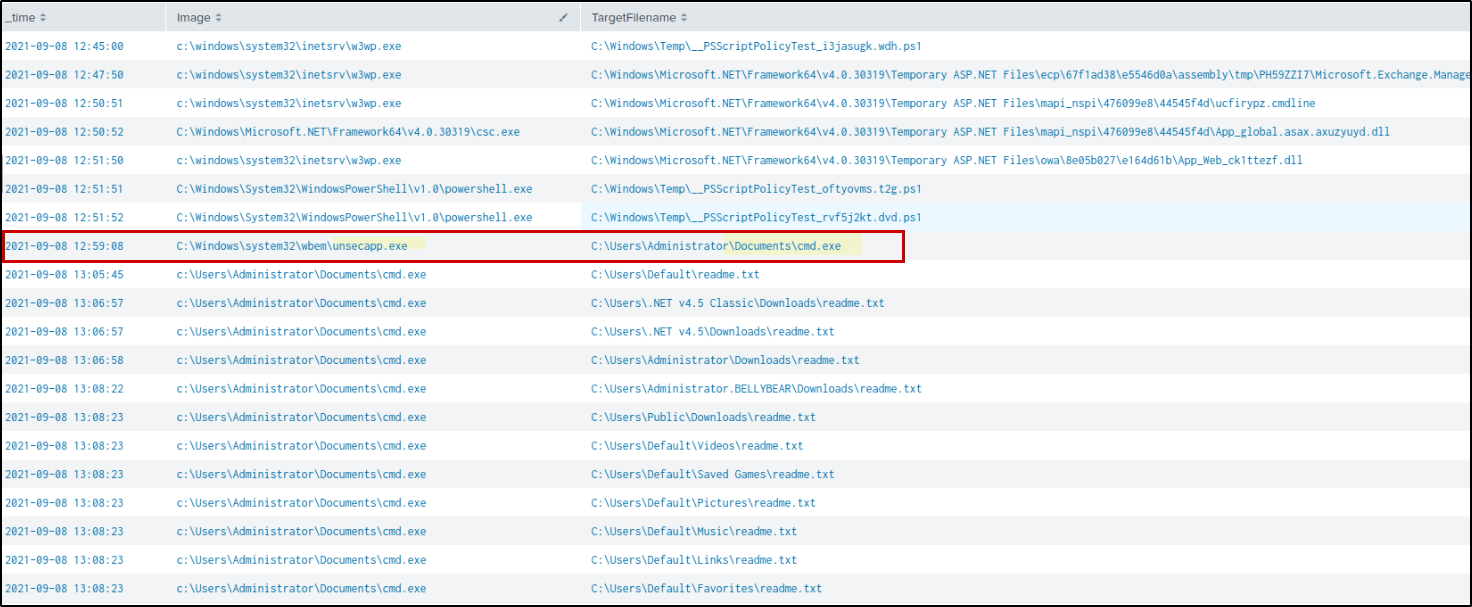The image size is (1472, 607).
Task: Click timestamp 2021-09-08 12:45:00
Action: [64, 46]
